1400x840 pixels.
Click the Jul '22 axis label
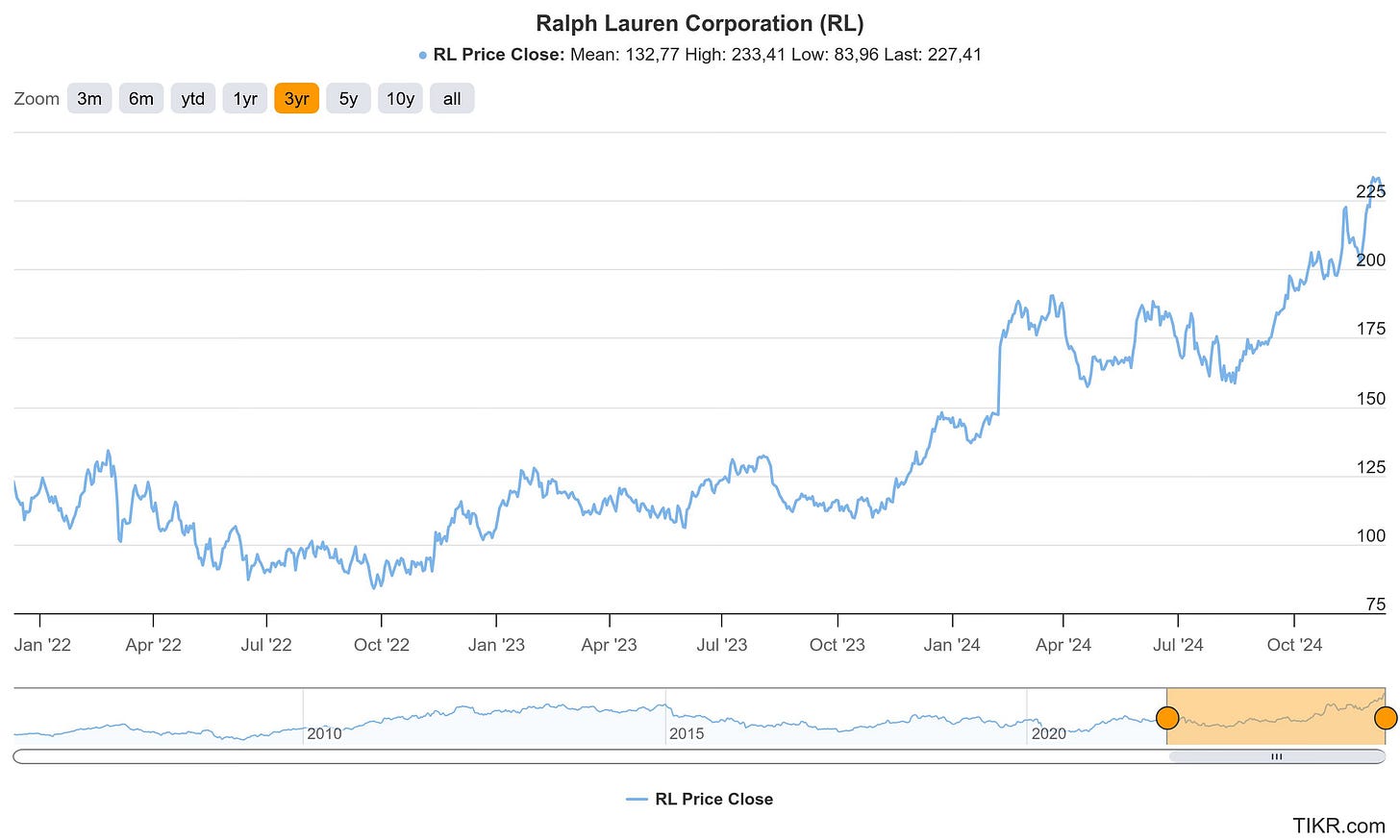(266, 645)
